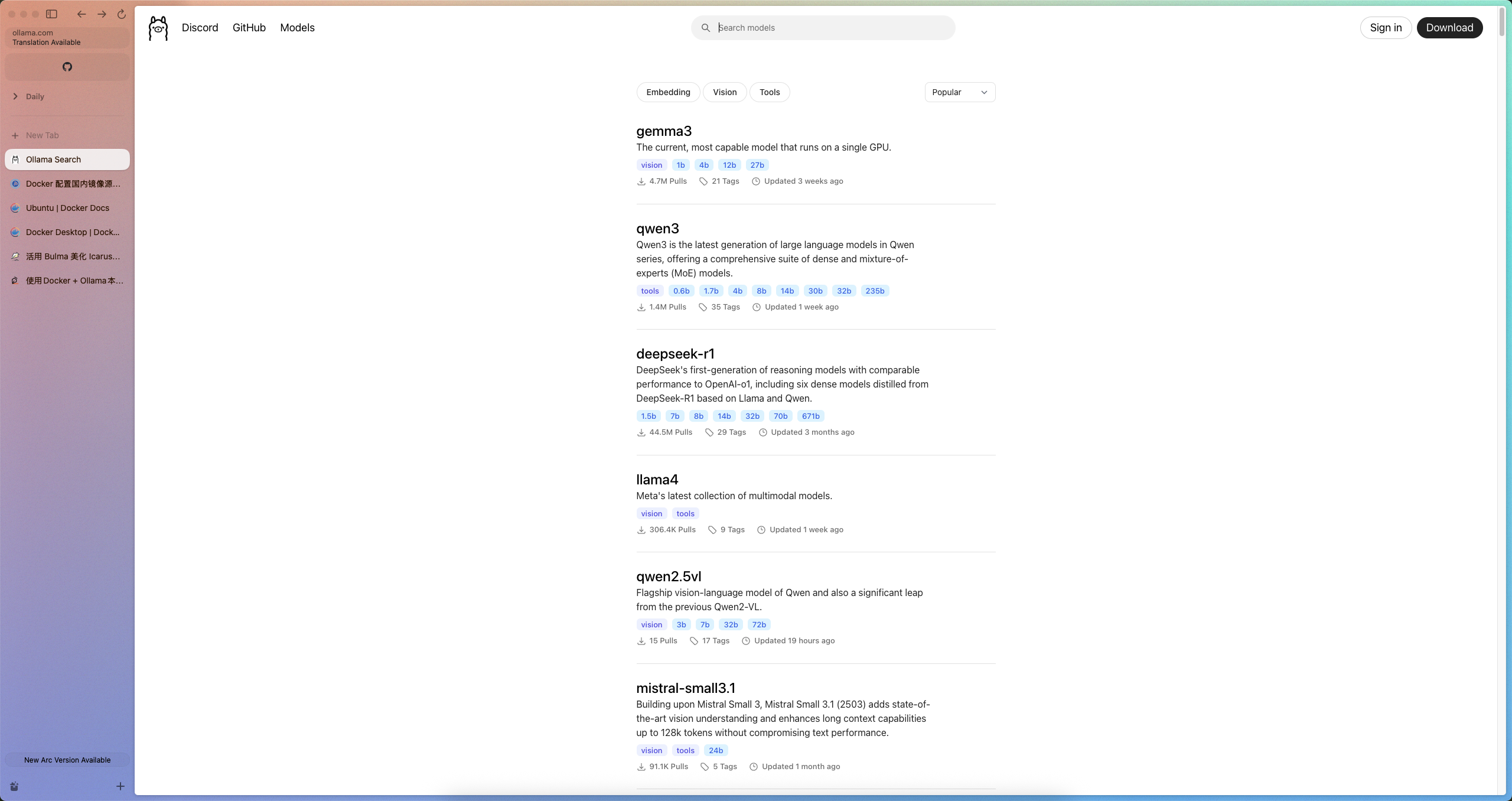This screenshot has height=801, width=1512.
Task: Open the gemma3 model page
Action: (664, 131)
